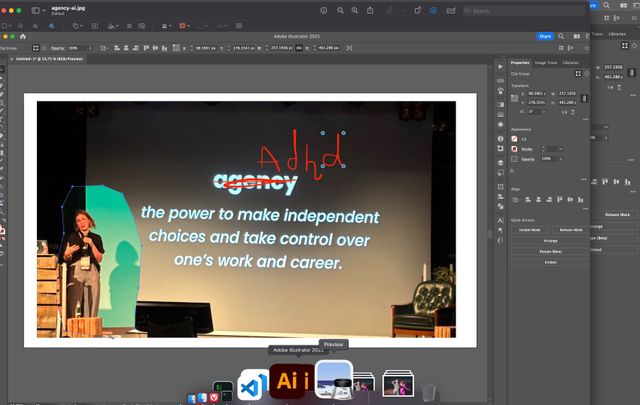
Task: Open Preview's Adjust Size tool
Action: point(142,26)
